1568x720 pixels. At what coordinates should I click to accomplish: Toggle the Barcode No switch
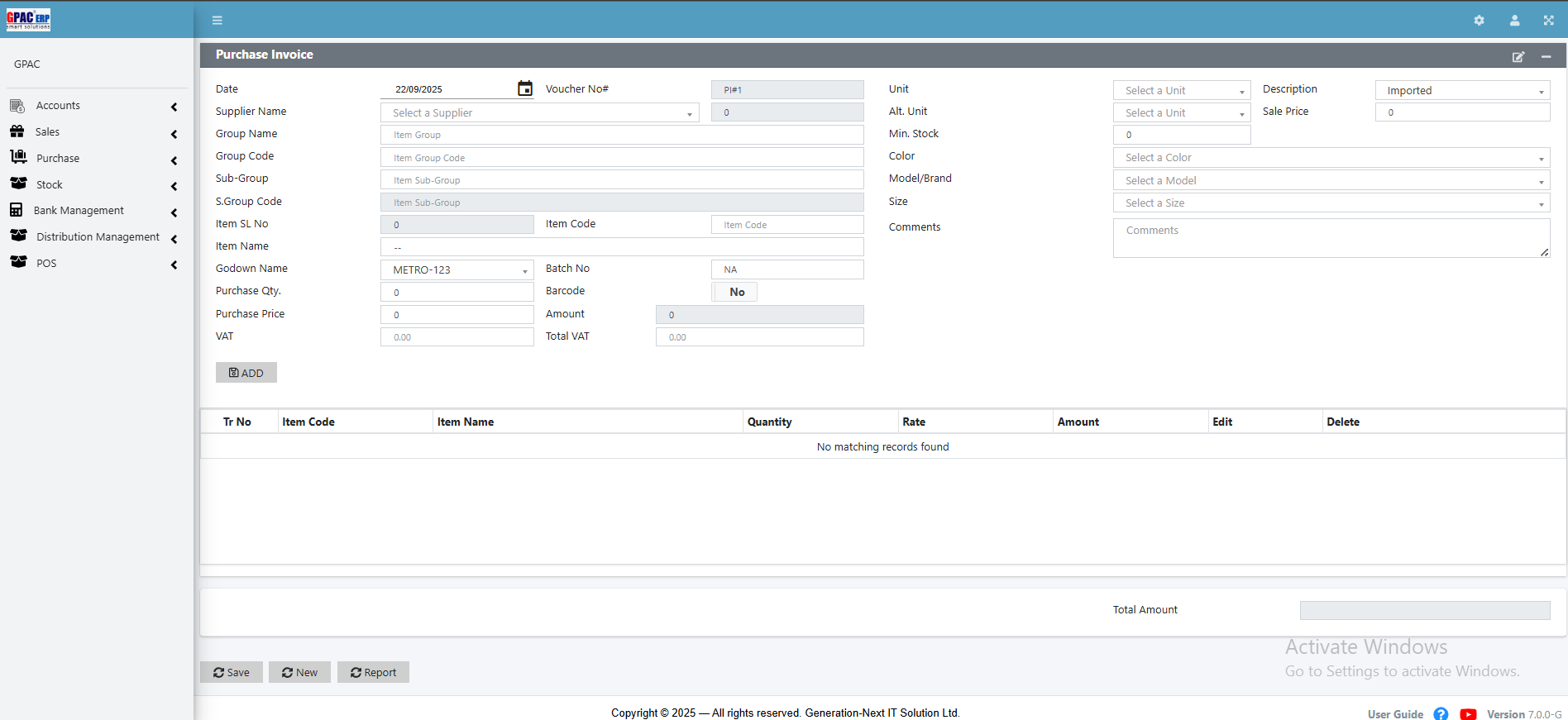[734, 292]
